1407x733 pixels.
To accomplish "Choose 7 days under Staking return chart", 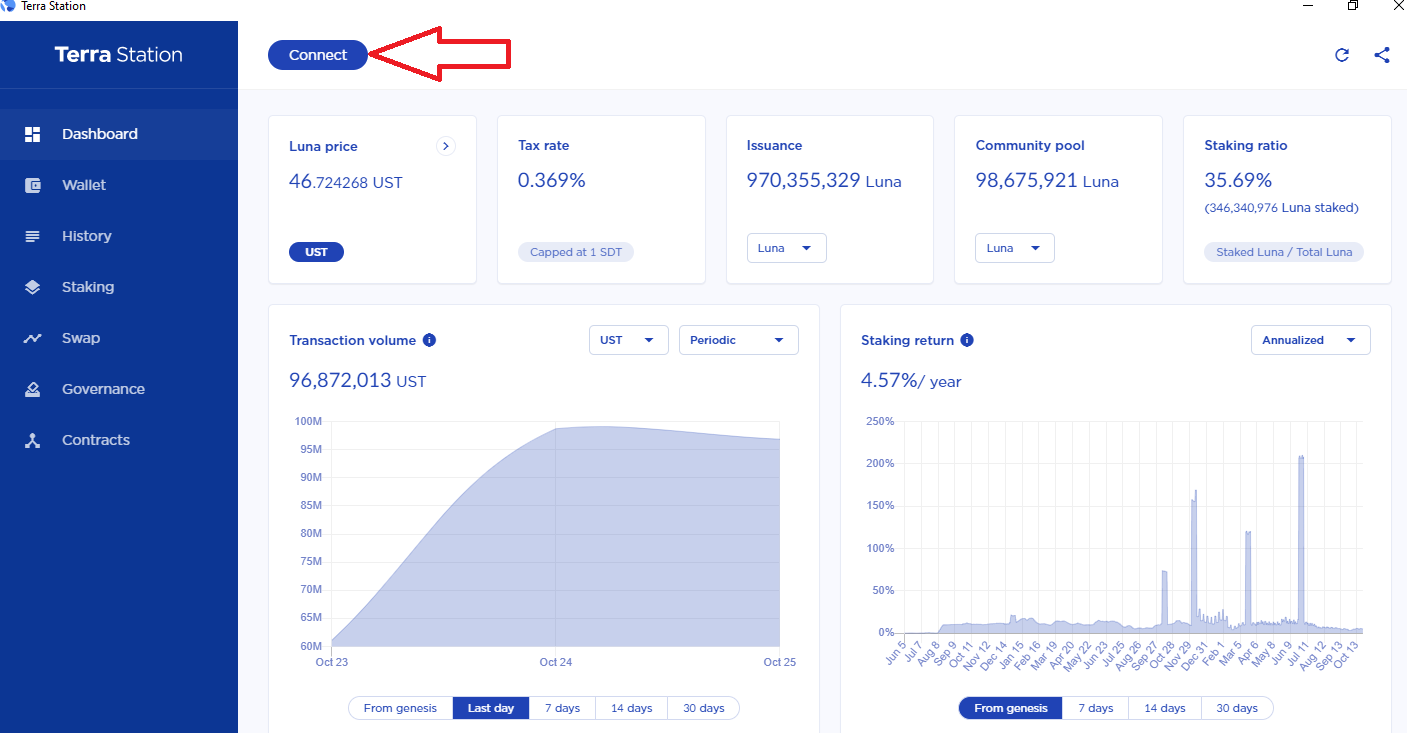I will (1096, 708).
